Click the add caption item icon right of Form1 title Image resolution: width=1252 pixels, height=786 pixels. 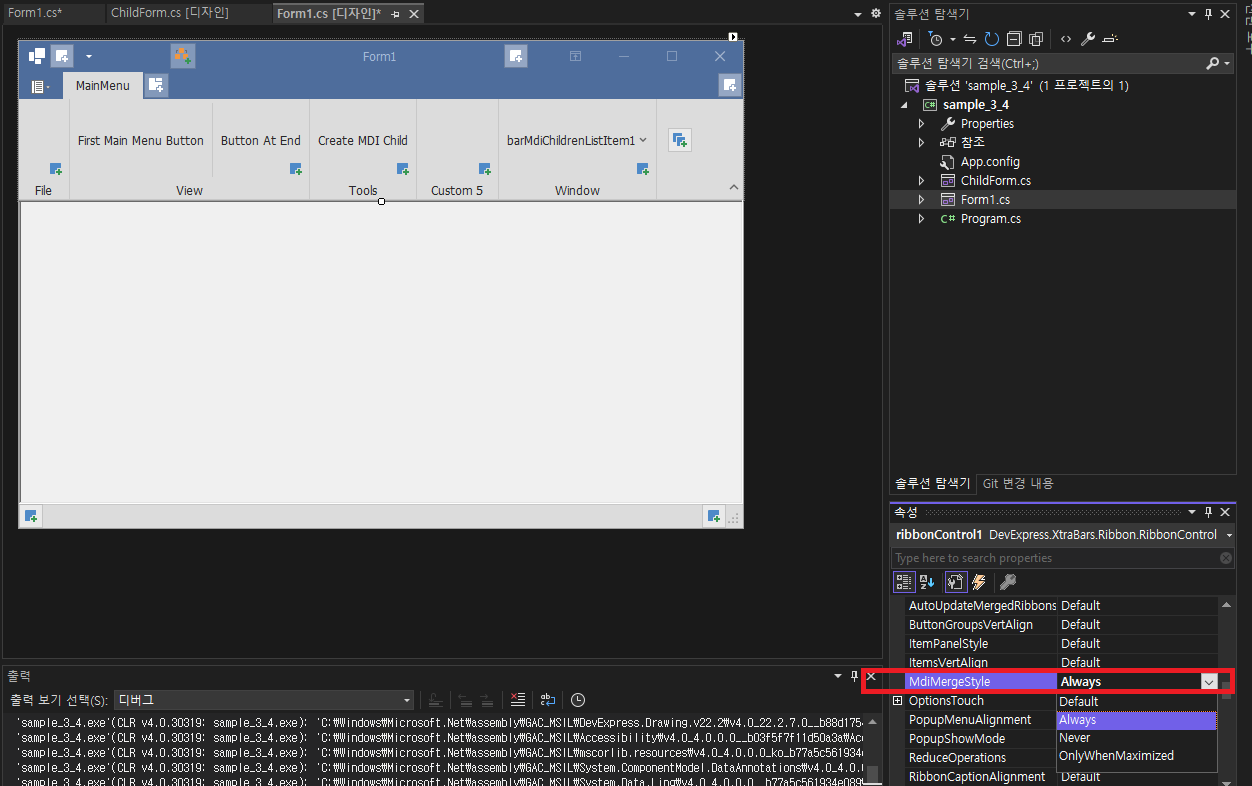[516, 56]
